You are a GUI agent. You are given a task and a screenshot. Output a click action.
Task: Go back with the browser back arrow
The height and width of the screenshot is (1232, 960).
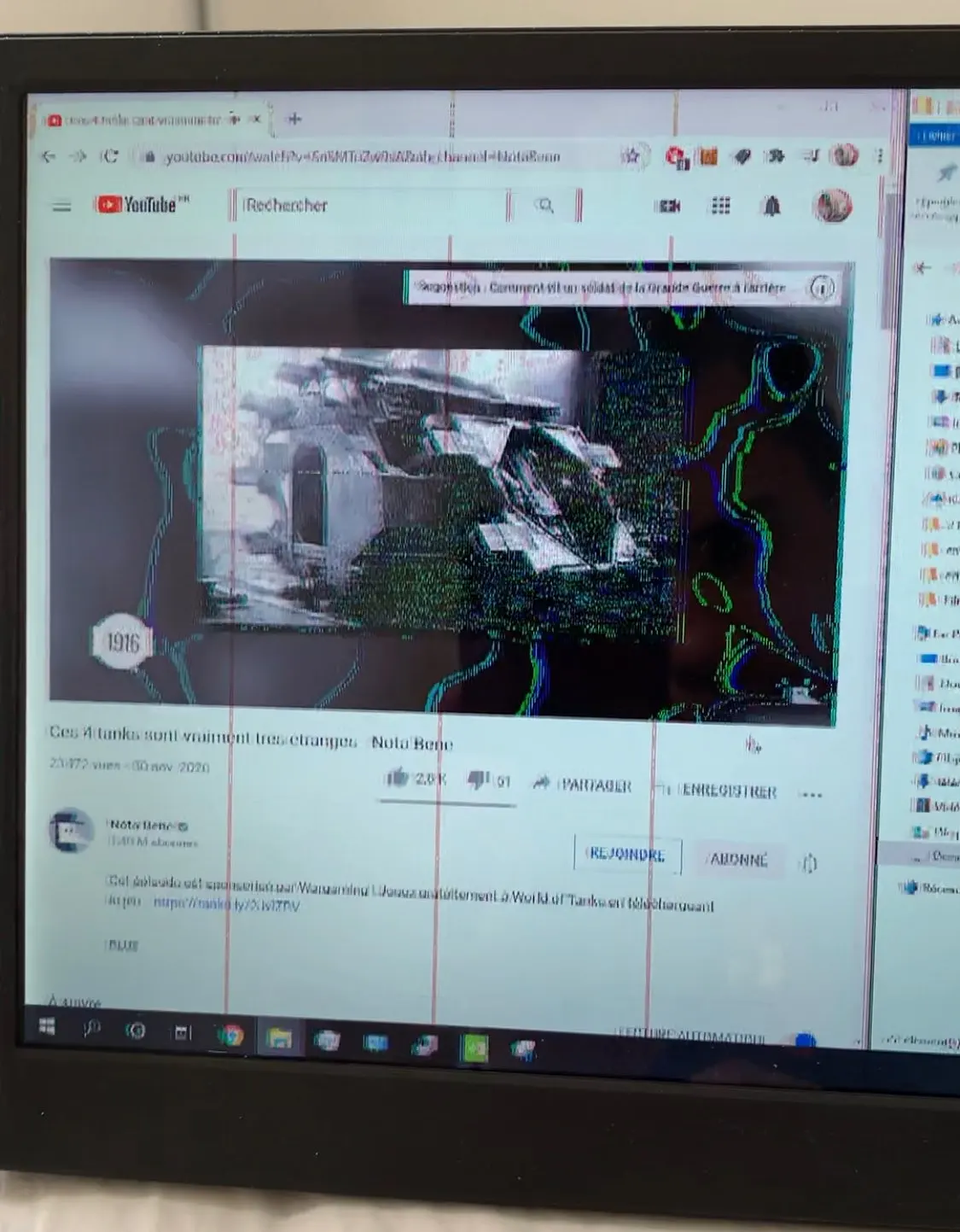(x=49, y=156)
